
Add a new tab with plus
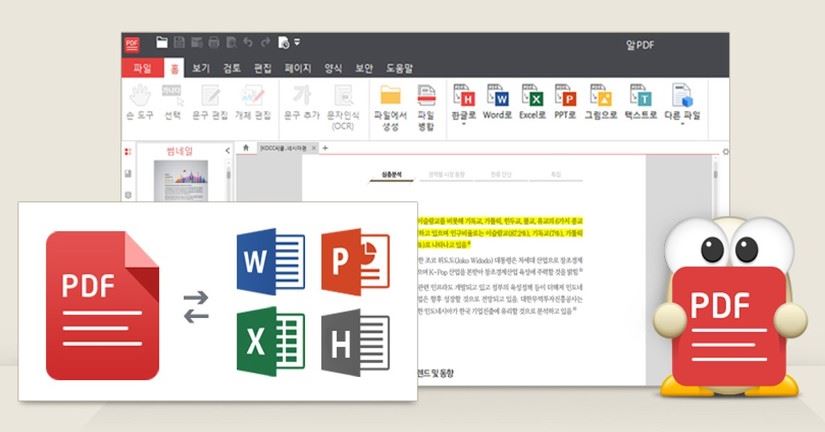click(325, 148)
